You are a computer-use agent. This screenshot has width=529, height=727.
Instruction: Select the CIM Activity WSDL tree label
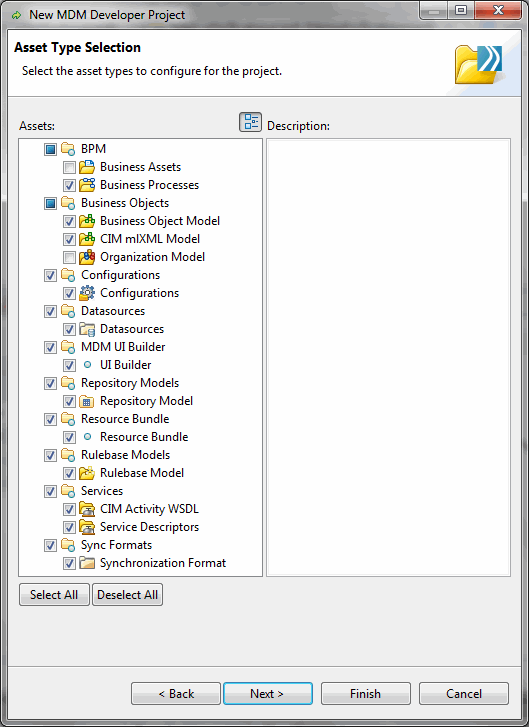click(149, 509)
